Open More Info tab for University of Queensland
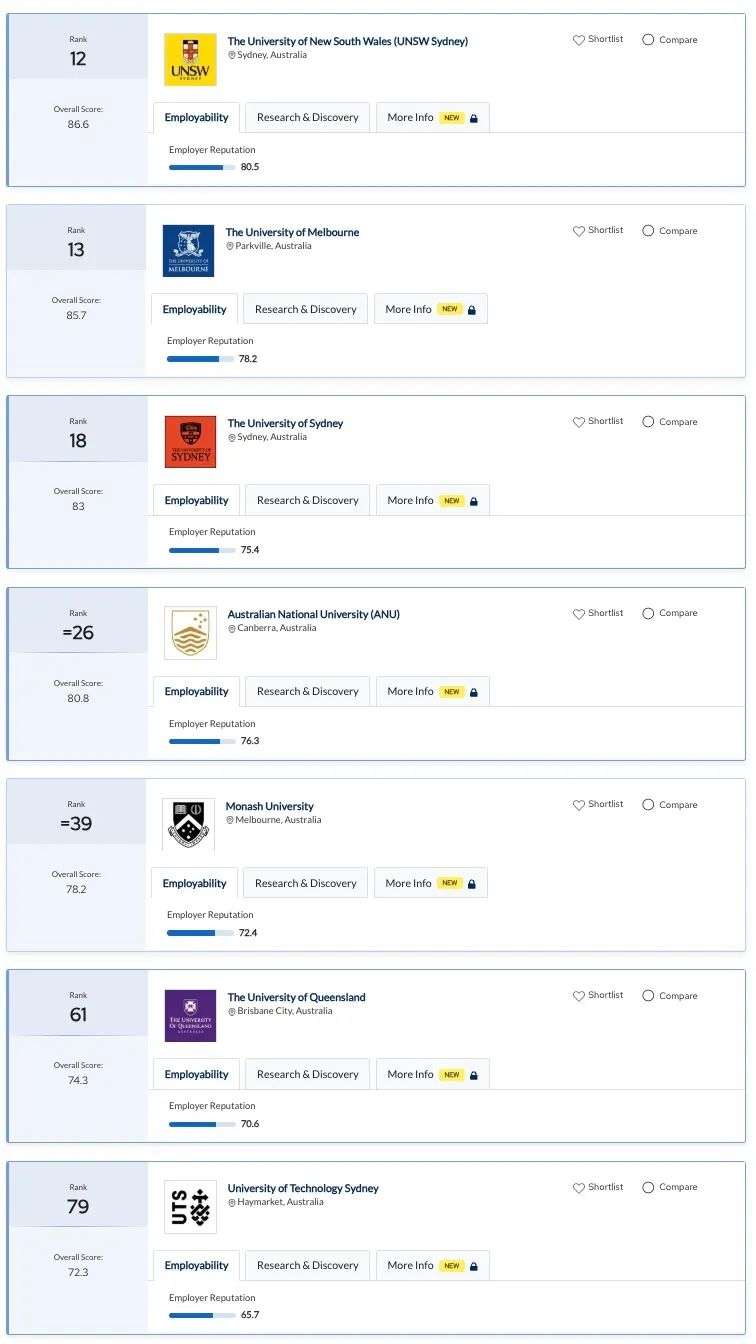The image size is (756, 1344). pos(433,1075)
